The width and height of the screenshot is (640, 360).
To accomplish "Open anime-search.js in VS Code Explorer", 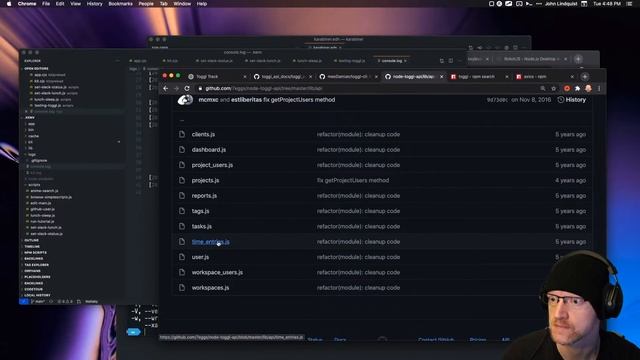I will [44, 191].
